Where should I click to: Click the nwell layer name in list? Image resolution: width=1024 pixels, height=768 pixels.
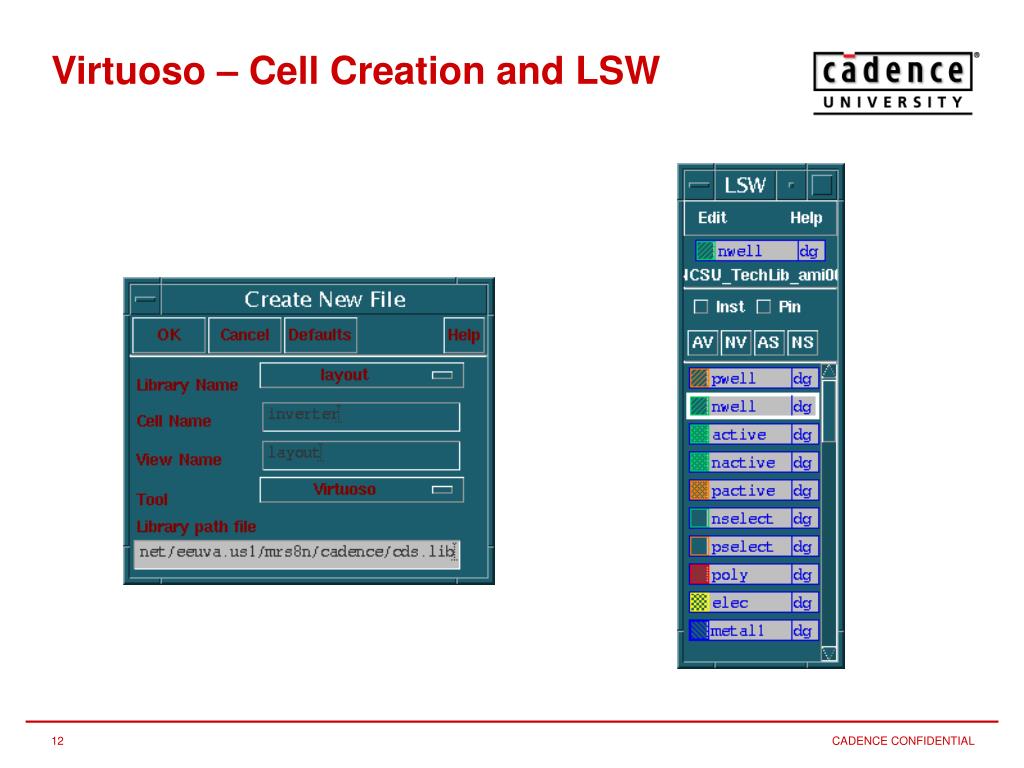point(733,406)
